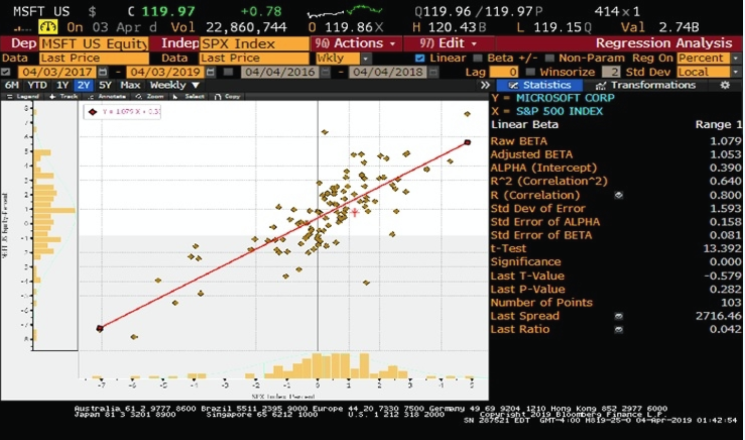
Task: Enable the second date range checkbox
Action: point(229,72)
